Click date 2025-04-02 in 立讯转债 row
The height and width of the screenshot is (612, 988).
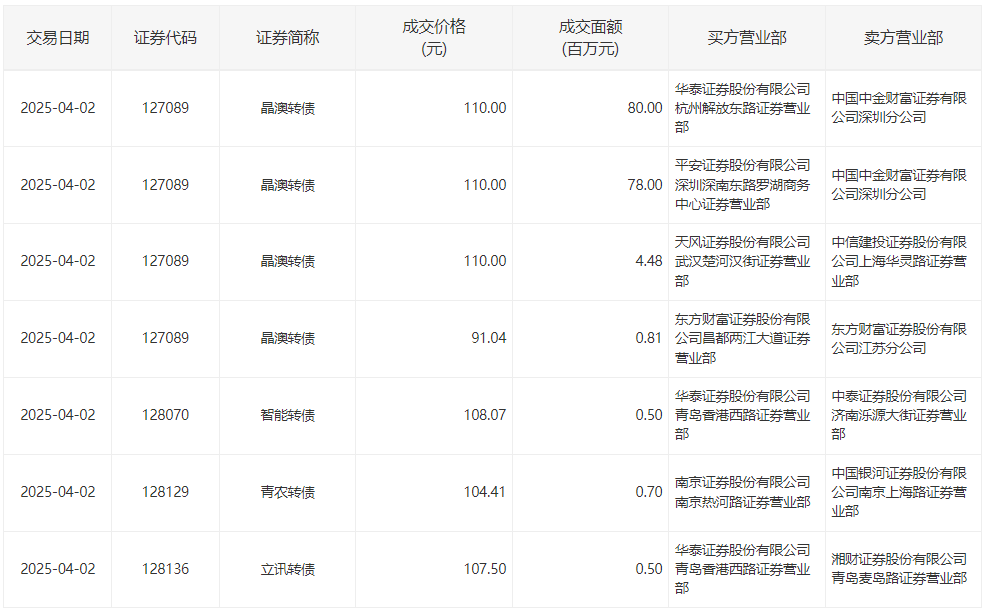[x=58, y=569]
